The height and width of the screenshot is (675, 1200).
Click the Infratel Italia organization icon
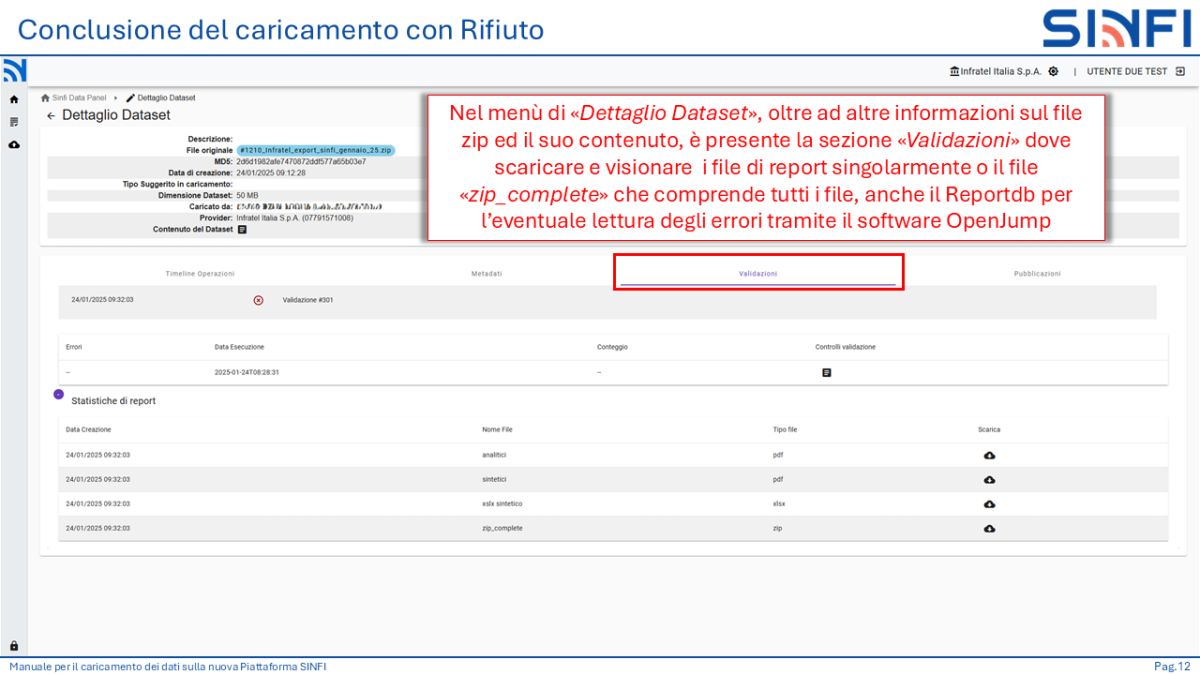click(957, 71)
